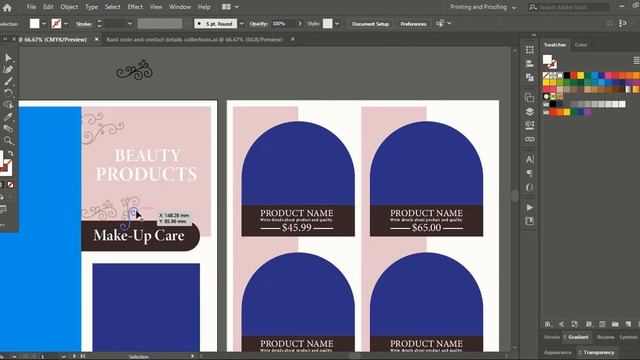
Task: Open the fill color dropdown
Action: (44, 24)
